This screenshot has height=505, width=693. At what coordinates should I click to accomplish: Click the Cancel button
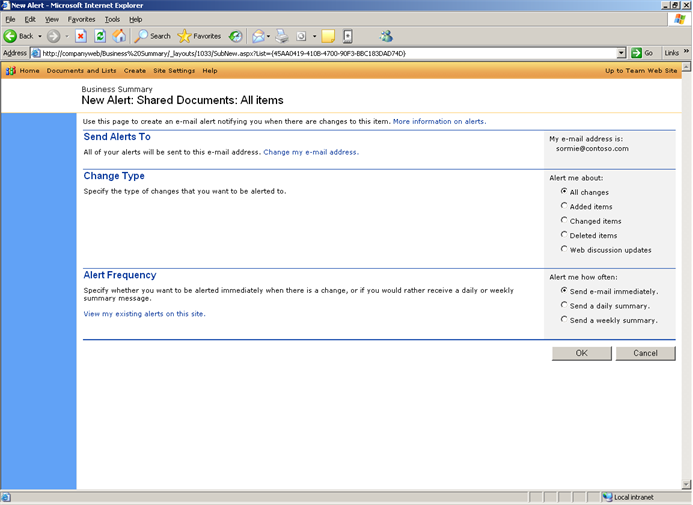pos(645,353)
